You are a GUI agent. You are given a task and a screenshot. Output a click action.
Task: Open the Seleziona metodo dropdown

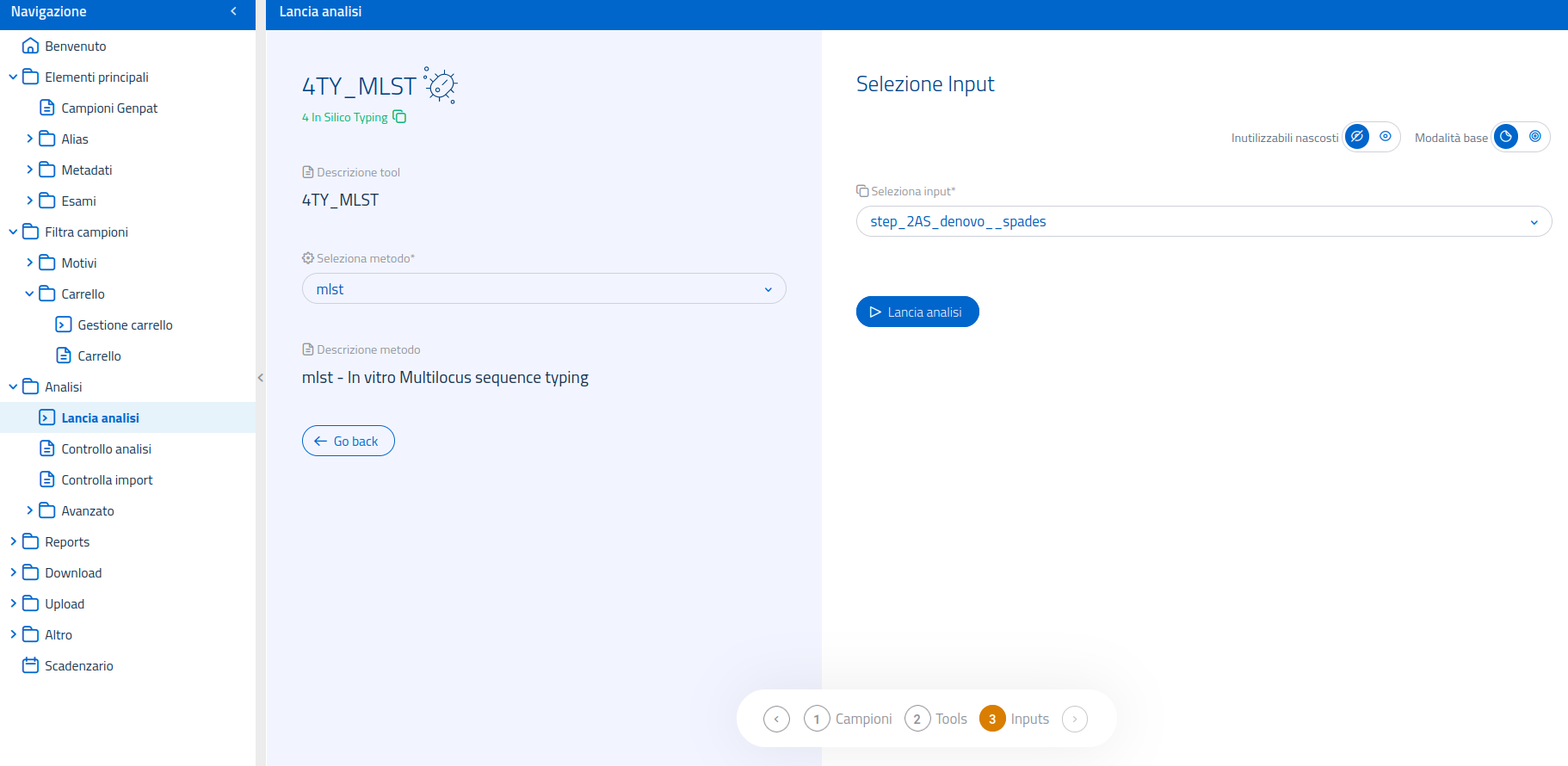click(x=543, y=289)
